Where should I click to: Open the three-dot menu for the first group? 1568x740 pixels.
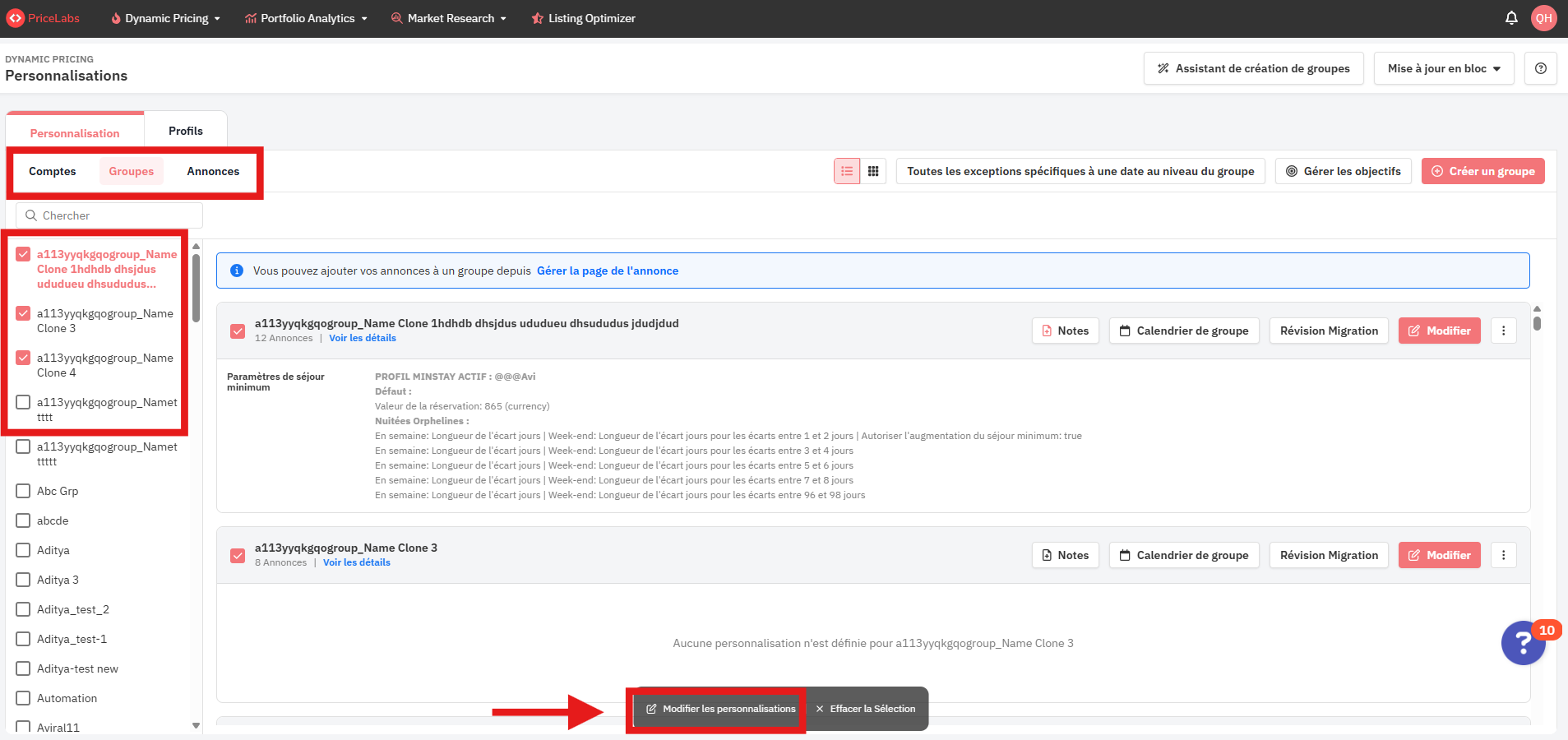(1504, 331)
